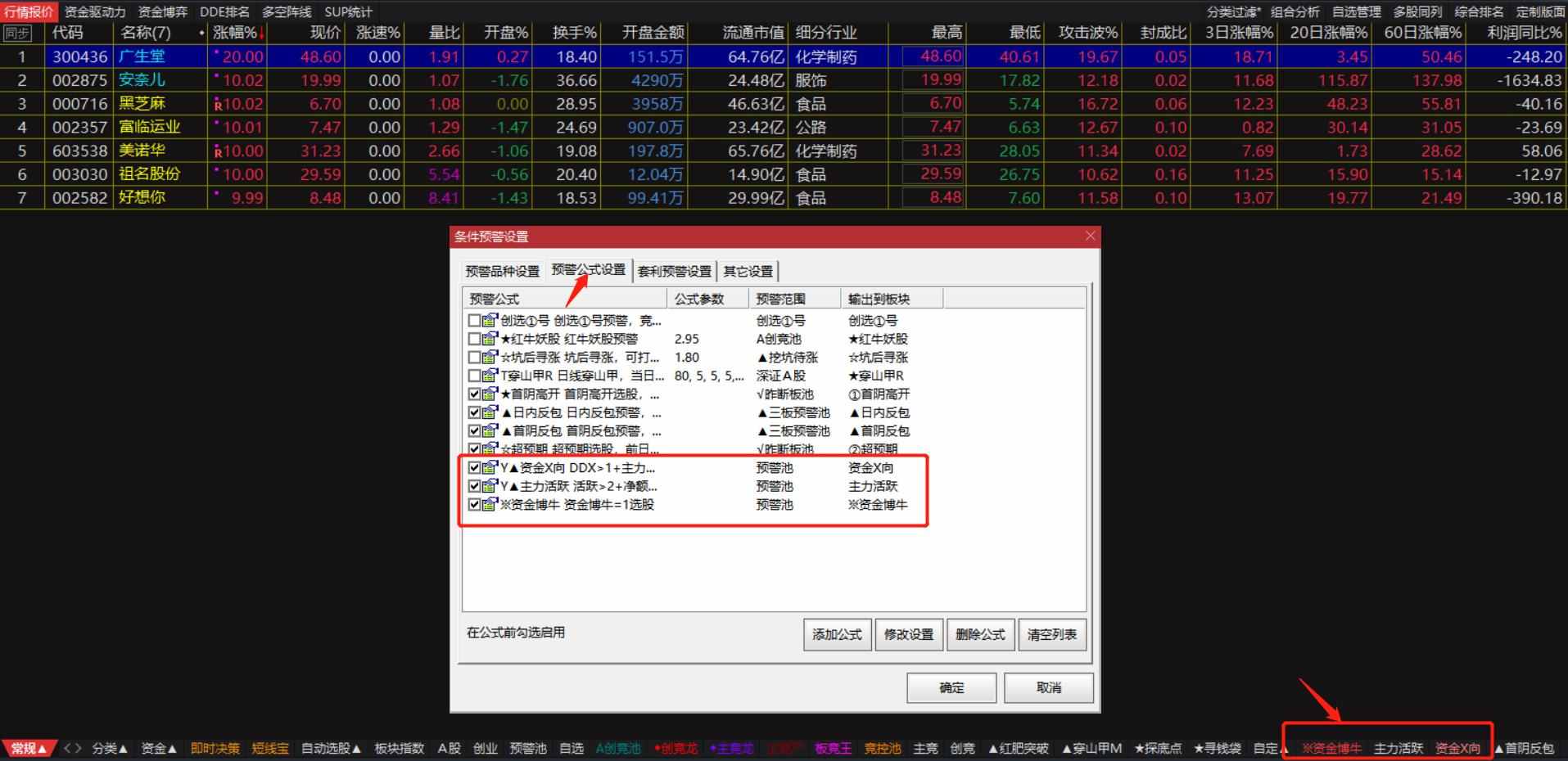Click left arrow in bottom tab bar
The width and height of the screenshot is (1568, 761).
(67, 748)
